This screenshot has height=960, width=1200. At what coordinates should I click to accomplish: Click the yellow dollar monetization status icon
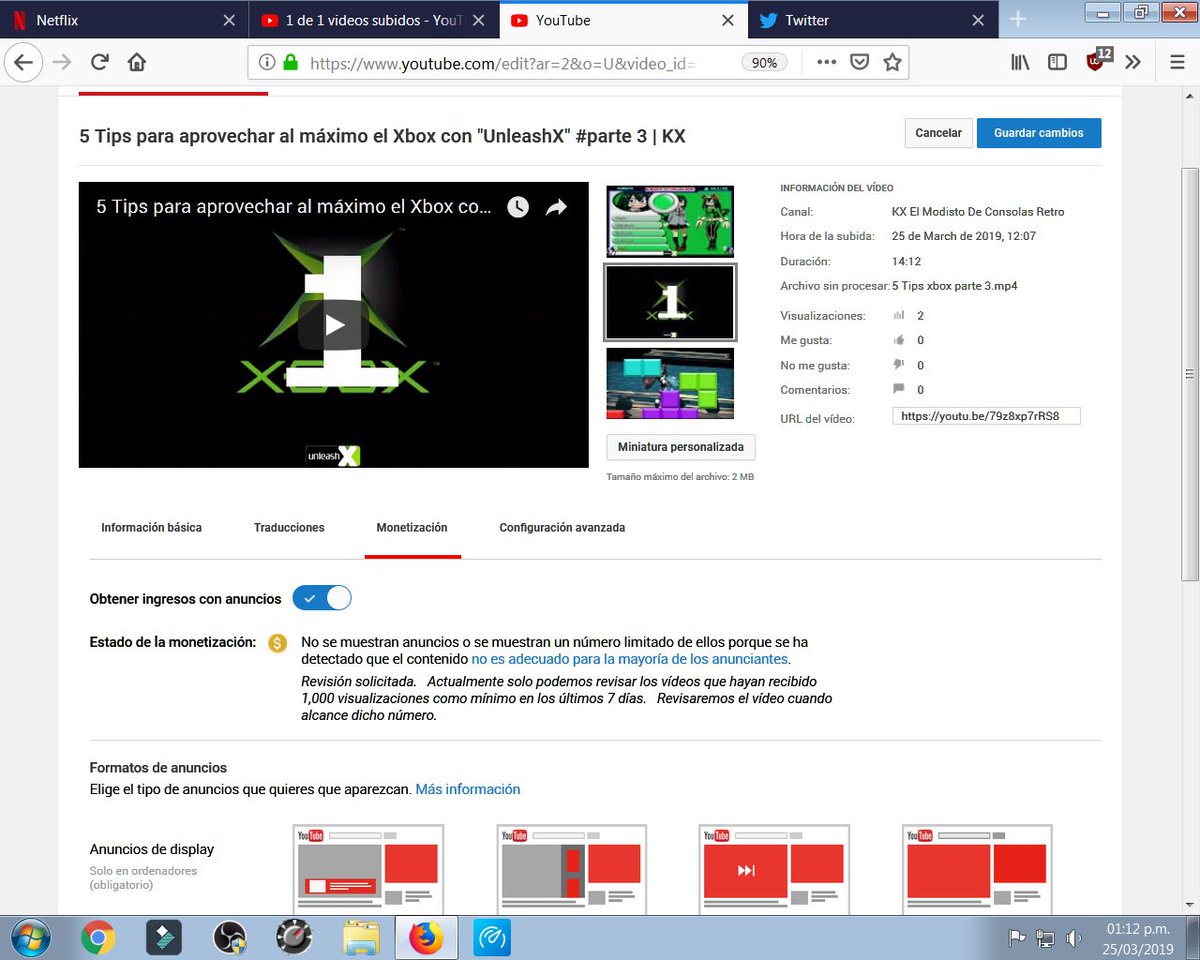click(278, 642)
